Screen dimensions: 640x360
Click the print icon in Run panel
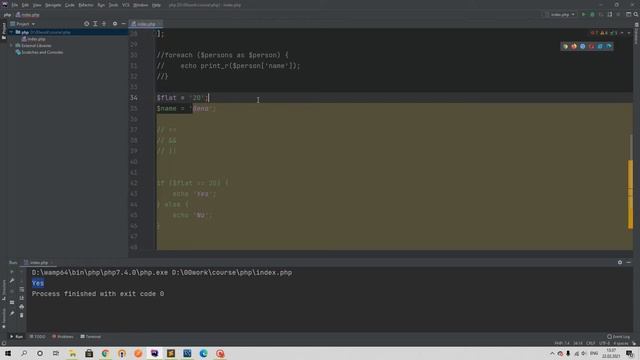(22, 307)
